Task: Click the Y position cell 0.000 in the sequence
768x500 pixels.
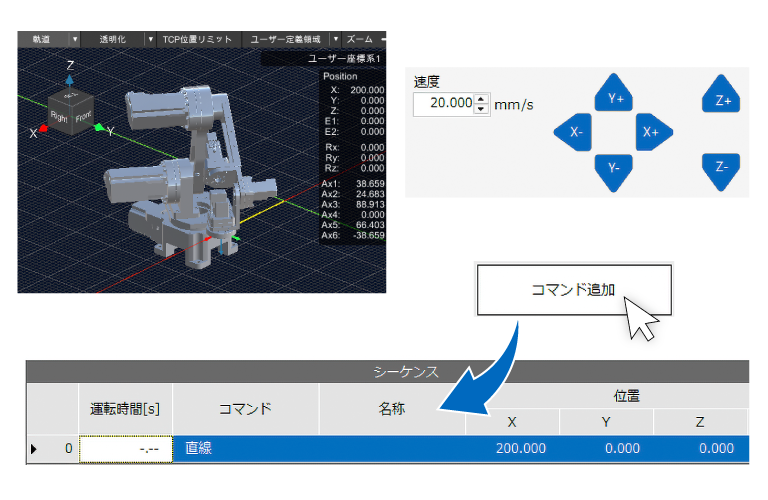Action: [x=606, y=449]
